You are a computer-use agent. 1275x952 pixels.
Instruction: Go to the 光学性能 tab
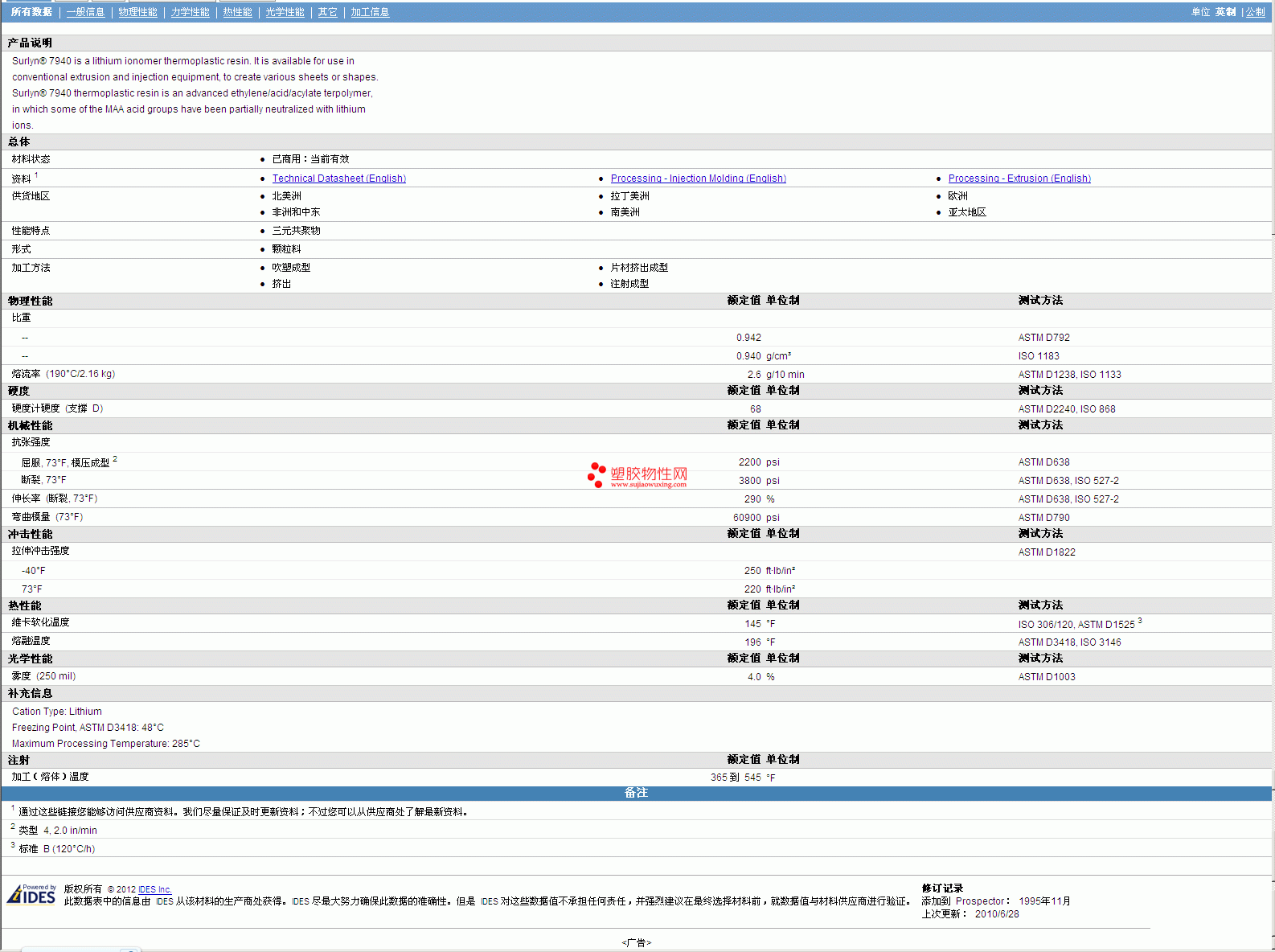tap(285, 12)
